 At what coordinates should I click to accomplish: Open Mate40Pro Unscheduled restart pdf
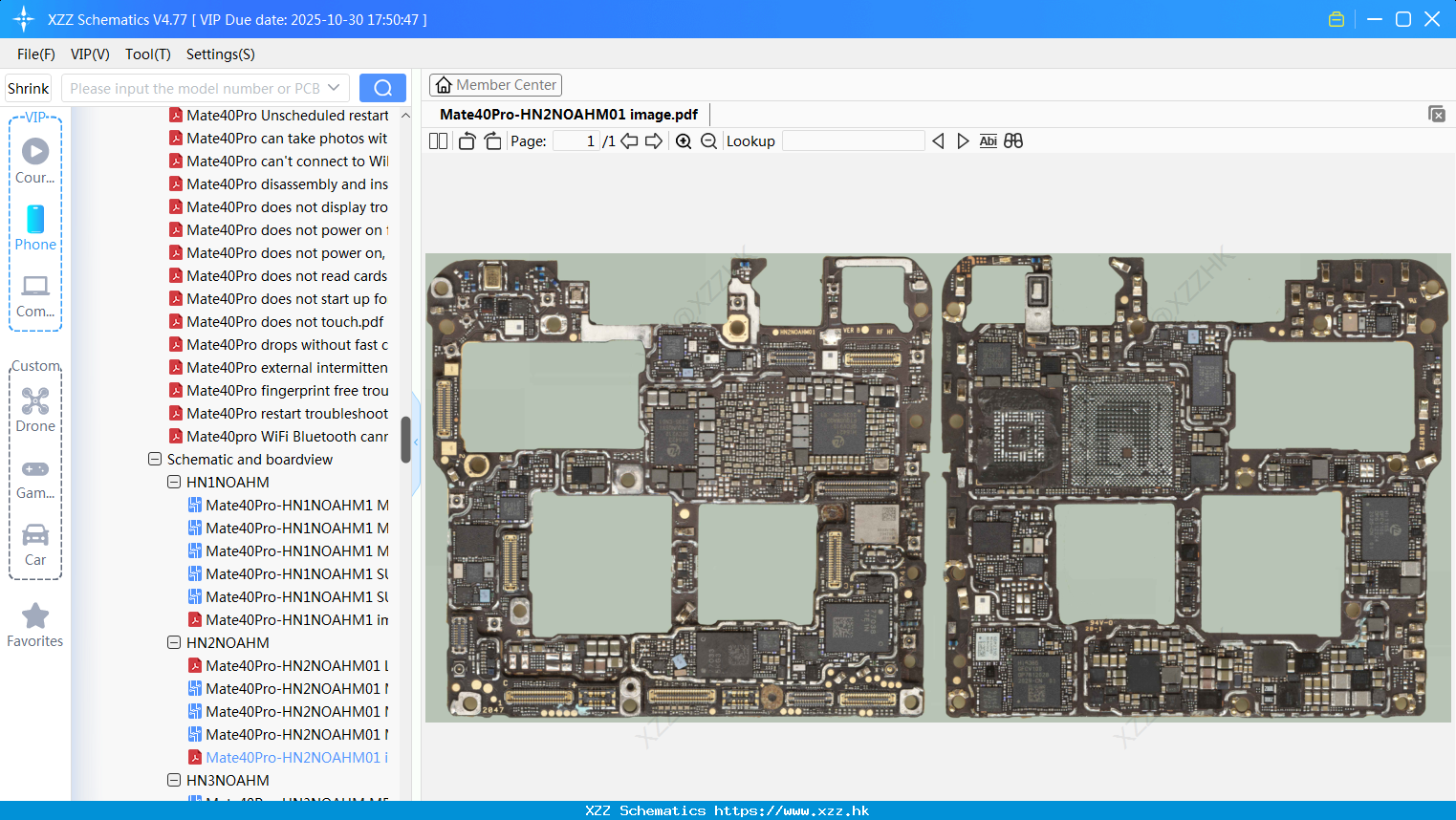pos(278,115)
